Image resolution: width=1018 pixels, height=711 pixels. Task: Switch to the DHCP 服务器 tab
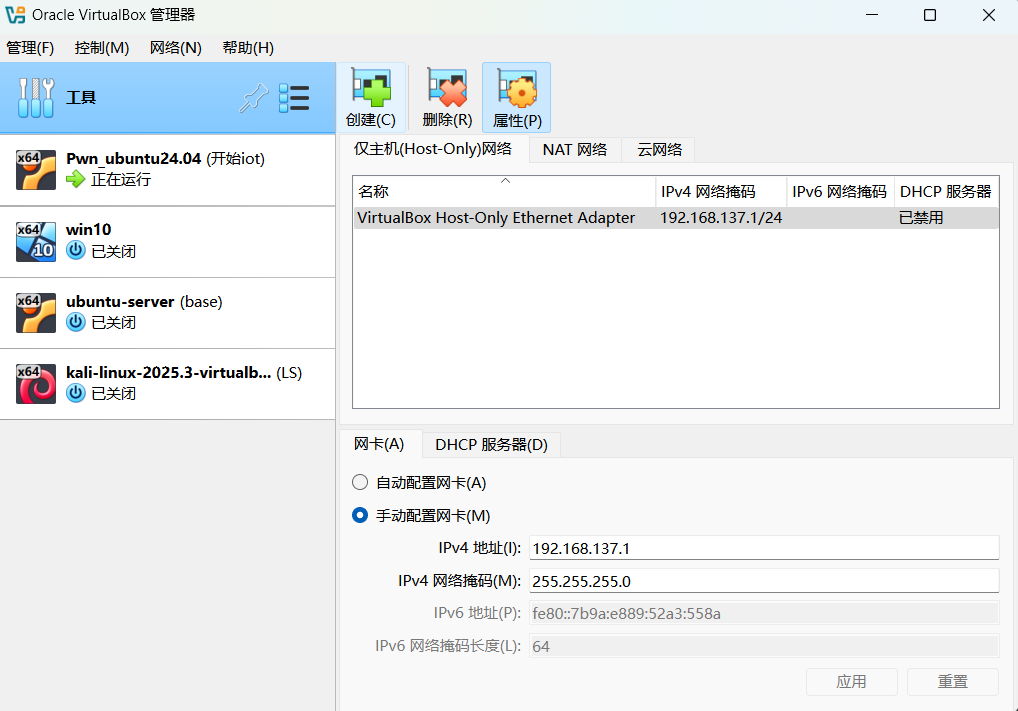click(491, 445)
